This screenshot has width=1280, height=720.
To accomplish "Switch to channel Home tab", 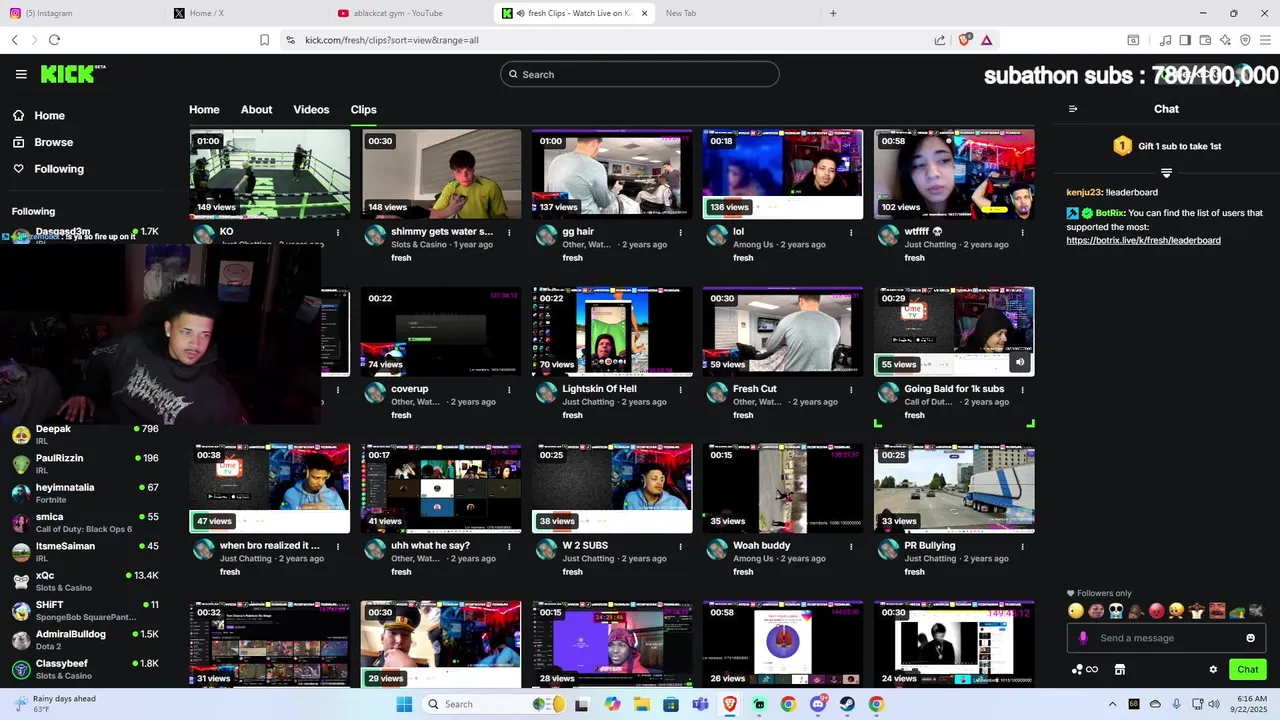I will point(204,110).
